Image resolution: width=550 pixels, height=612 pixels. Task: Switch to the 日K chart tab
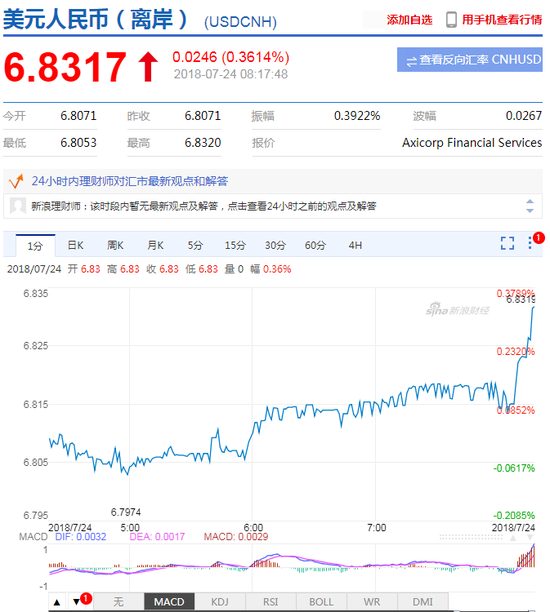[x=75, y=246]
